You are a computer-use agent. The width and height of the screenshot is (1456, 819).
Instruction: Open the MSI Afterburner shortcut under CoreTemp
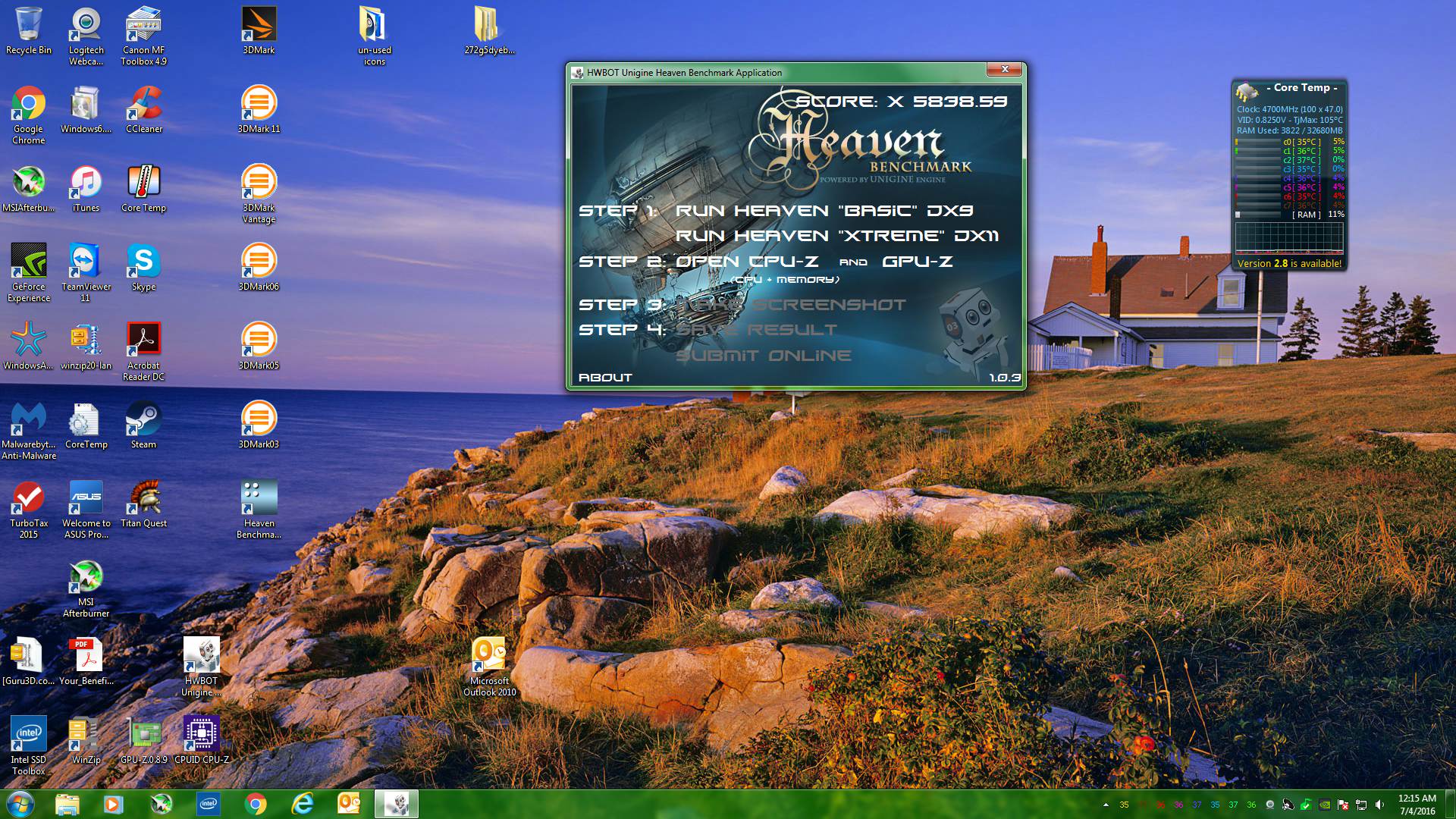[x=86, y=588]
